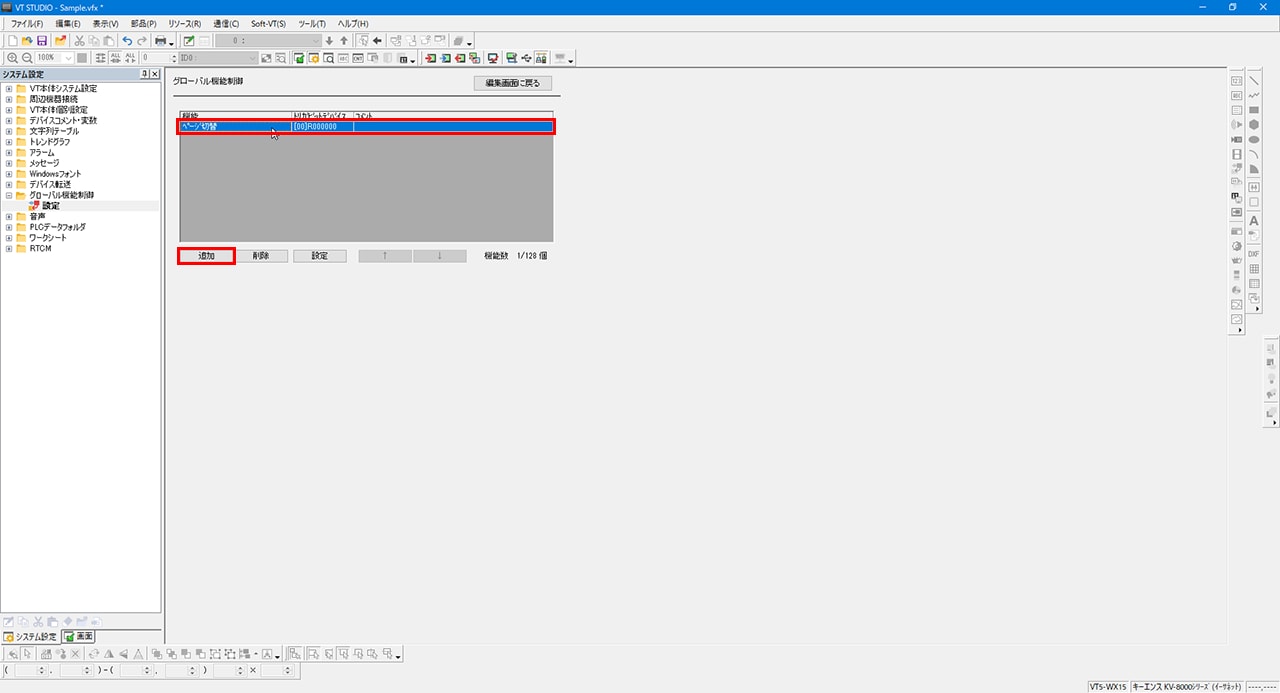The height and width of the screenshot is (693, 1280).
Task: Switch to the システム設定 bottom tab
Action: [x=30, y=636]
